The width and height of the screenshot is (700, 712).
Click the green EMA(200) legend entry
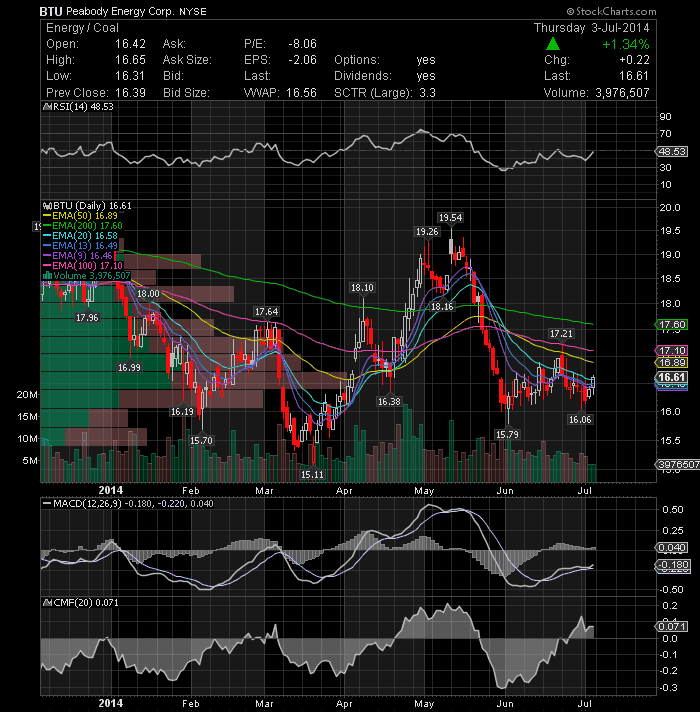(83, 226)
